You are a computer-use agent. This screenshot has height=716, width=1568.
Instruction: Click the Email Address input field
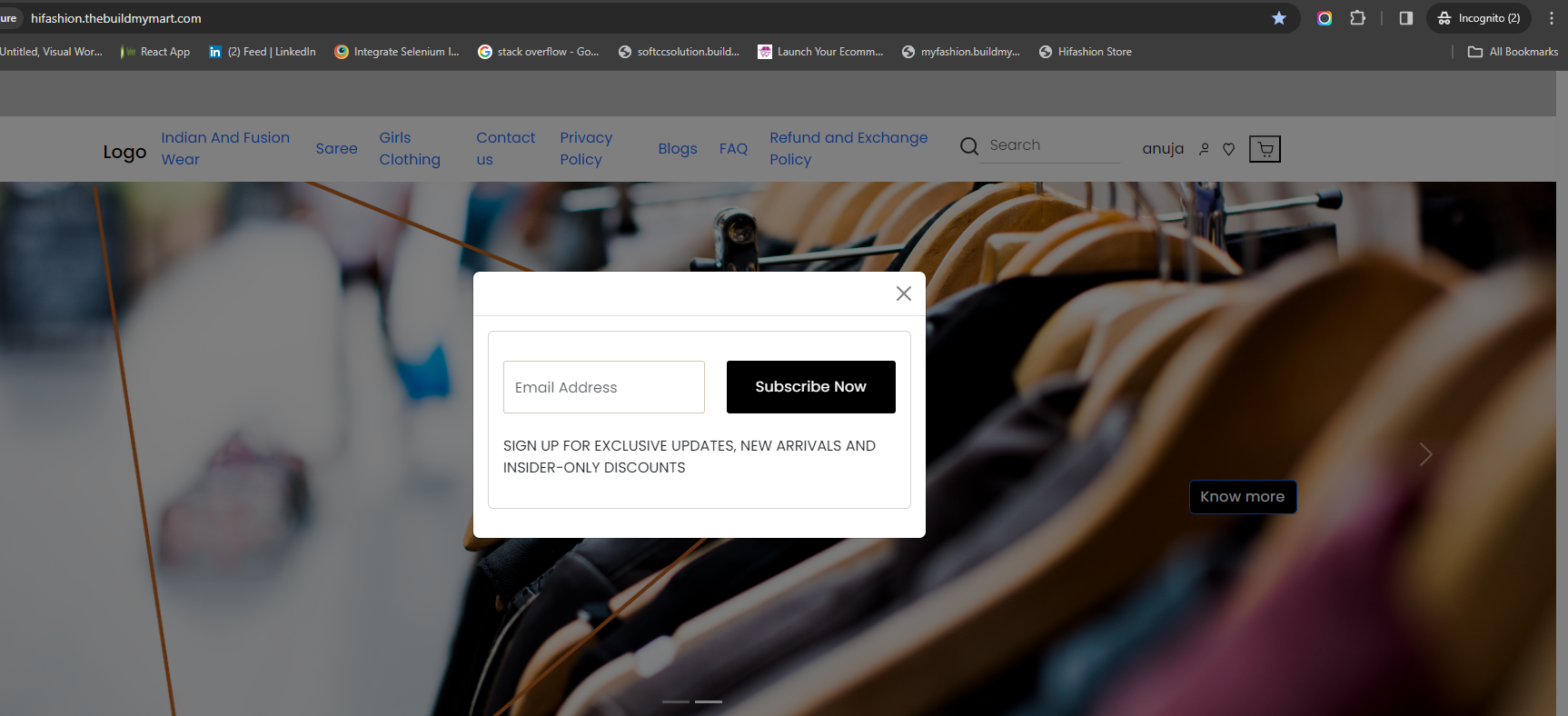(604, 387)
